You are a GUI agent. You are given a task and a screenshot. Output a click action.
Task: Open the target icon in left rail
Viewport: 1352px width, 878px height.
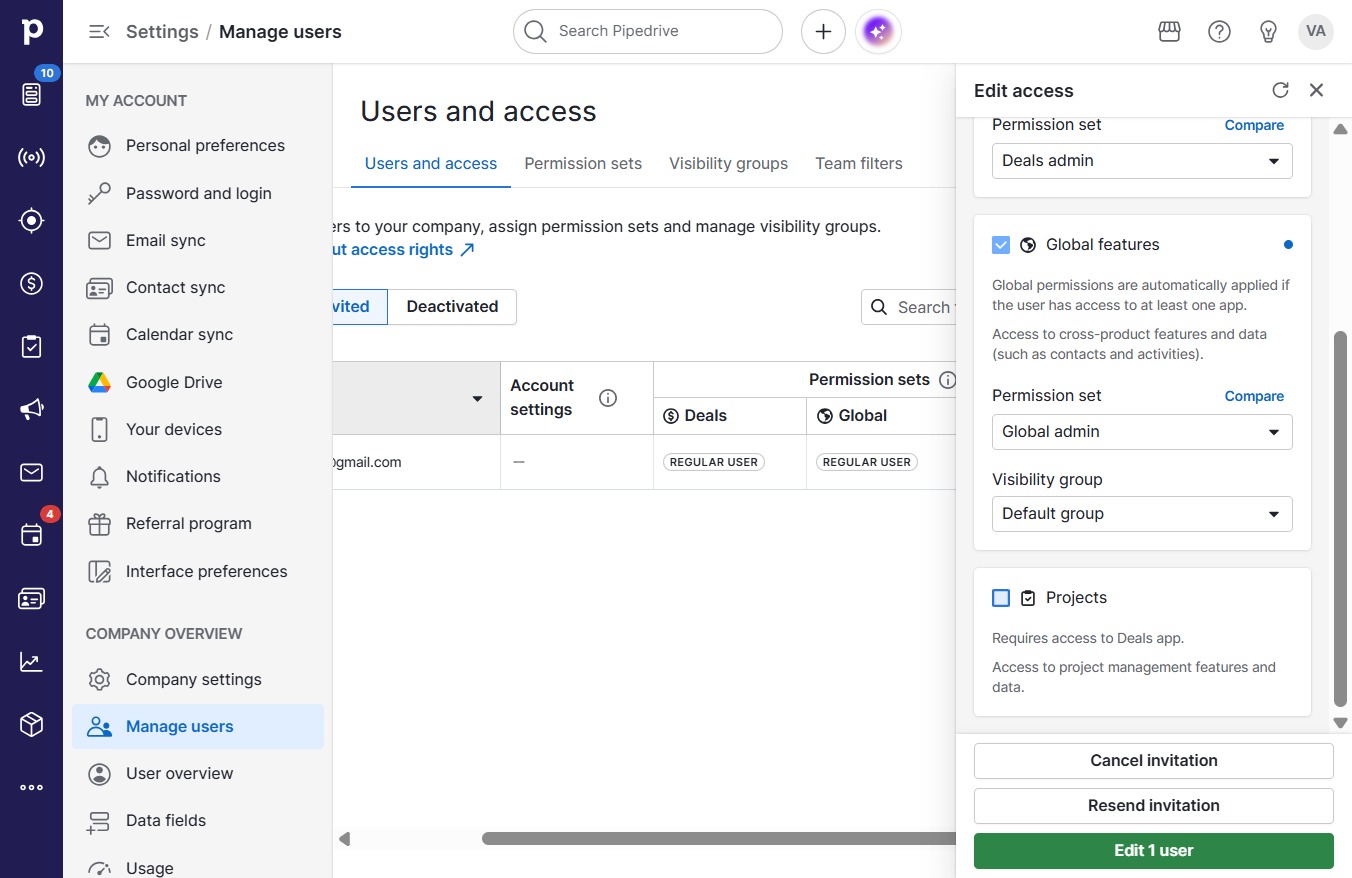[31, 221]
